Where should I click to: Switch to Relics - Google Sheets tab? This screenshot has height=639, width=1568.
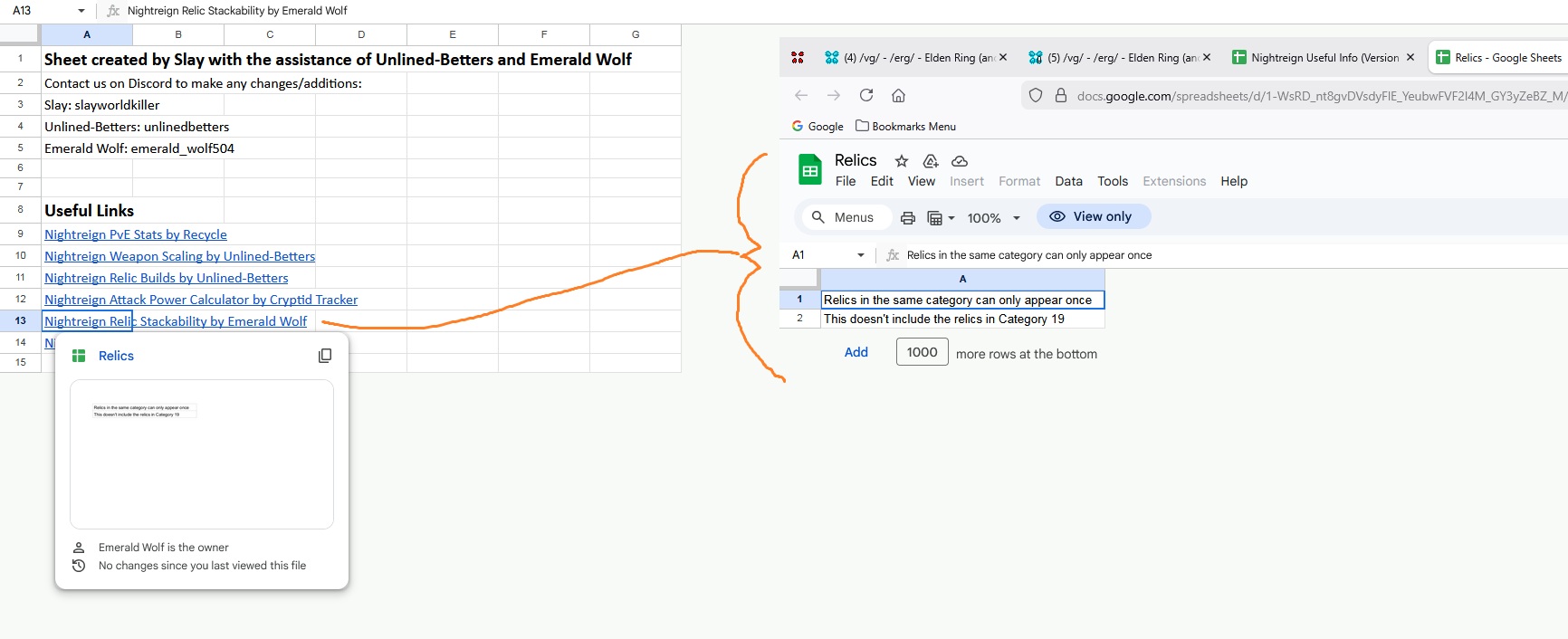pyautogui.click(x=1498, y=57)
